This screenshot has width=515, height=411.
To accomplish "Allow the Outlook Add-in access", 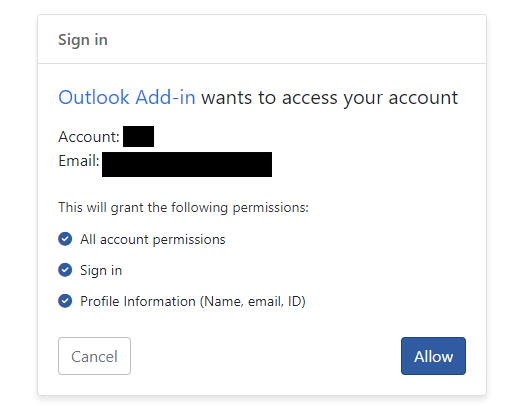I will pyautogui.click(x=433, y=356).
